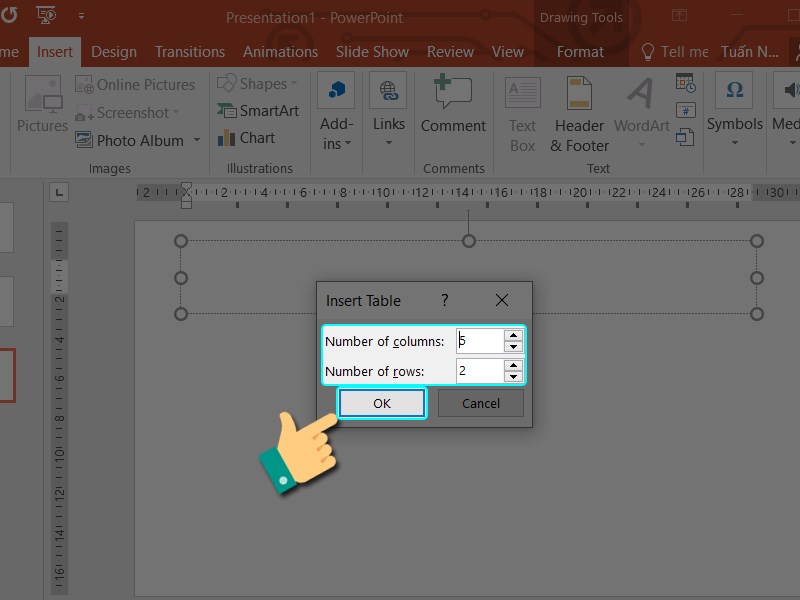Click the Number of columns field
This screenshot has width=800, height=600.
click(x=480, y=341)
